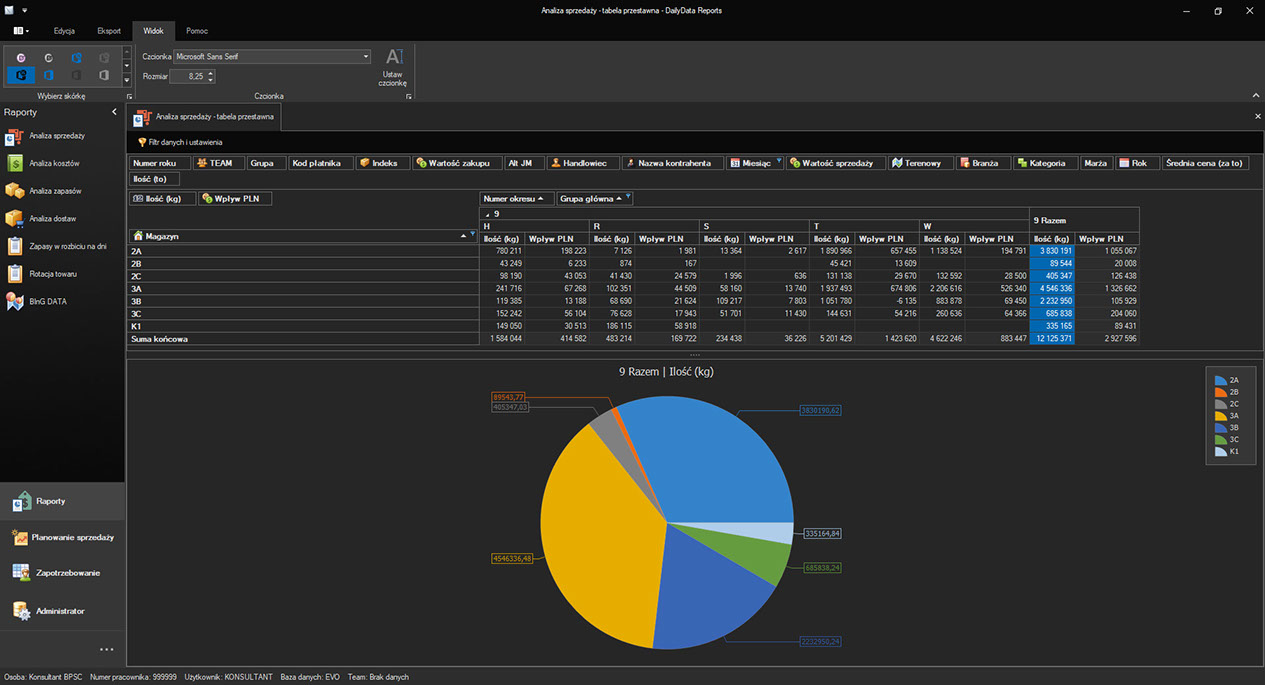1265x685 pixels.
Task: Open Analiza zapasów report
Action: tap(55, 191)
